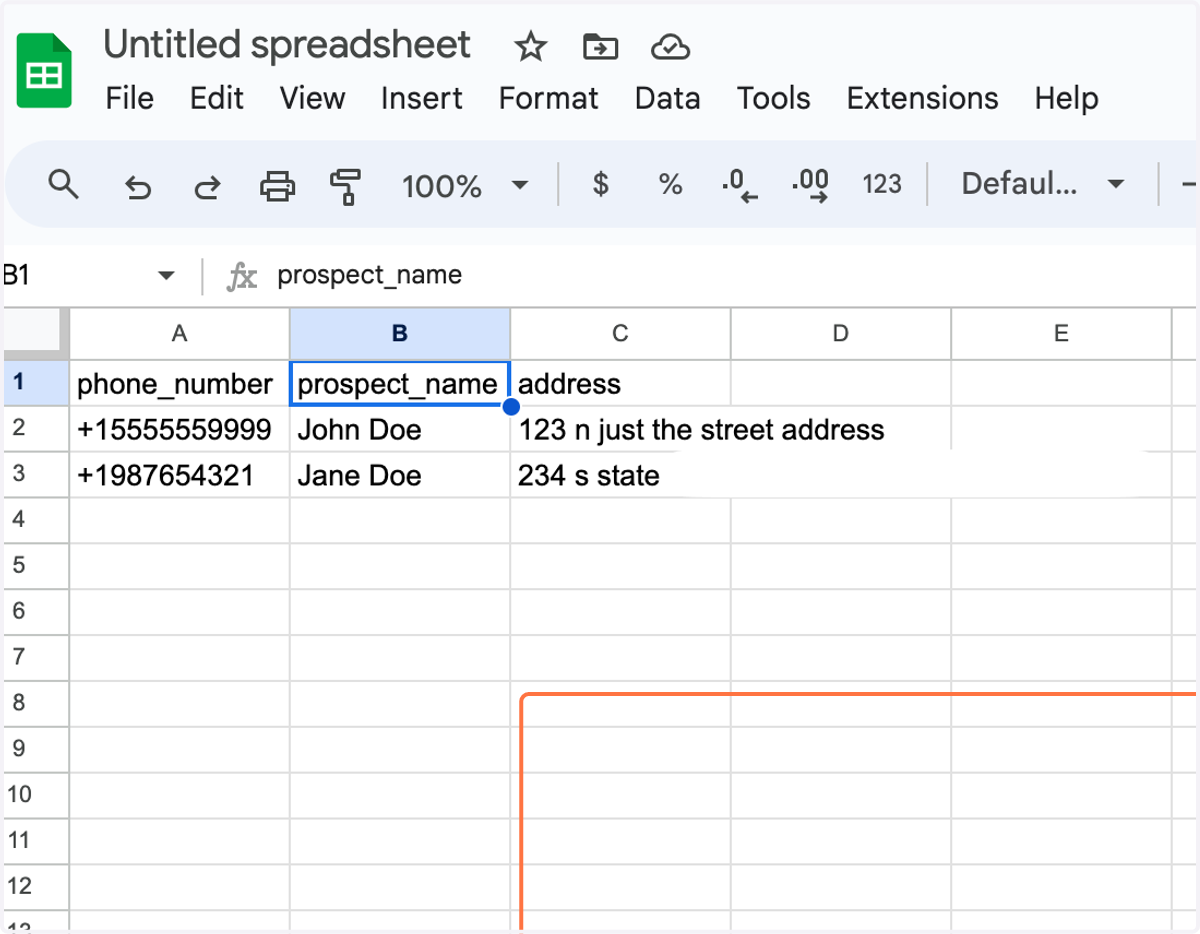Screen dimensions: 1200x934
Task: Move spreadsheet using folder icon
Action: (x=599, y=46)
